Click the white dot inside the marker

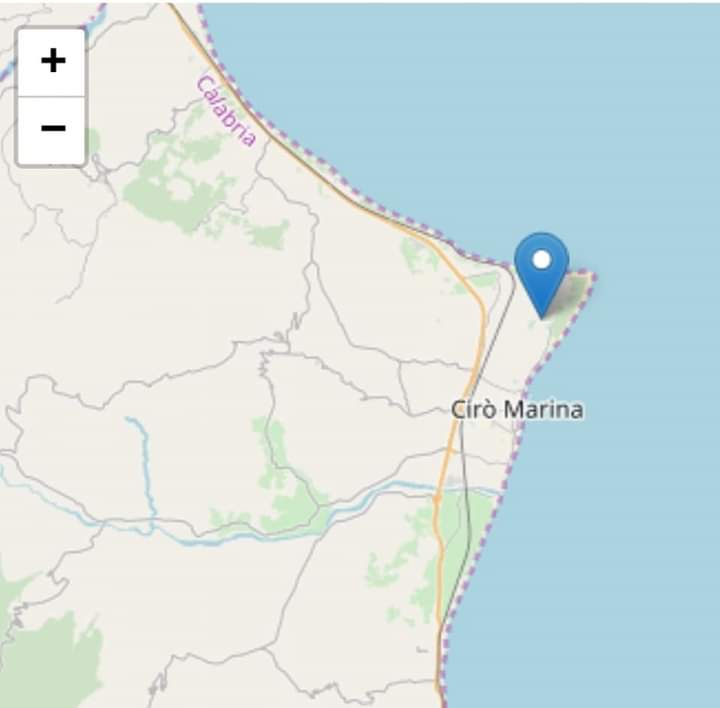pyautogui.click(x=542, y=259)
